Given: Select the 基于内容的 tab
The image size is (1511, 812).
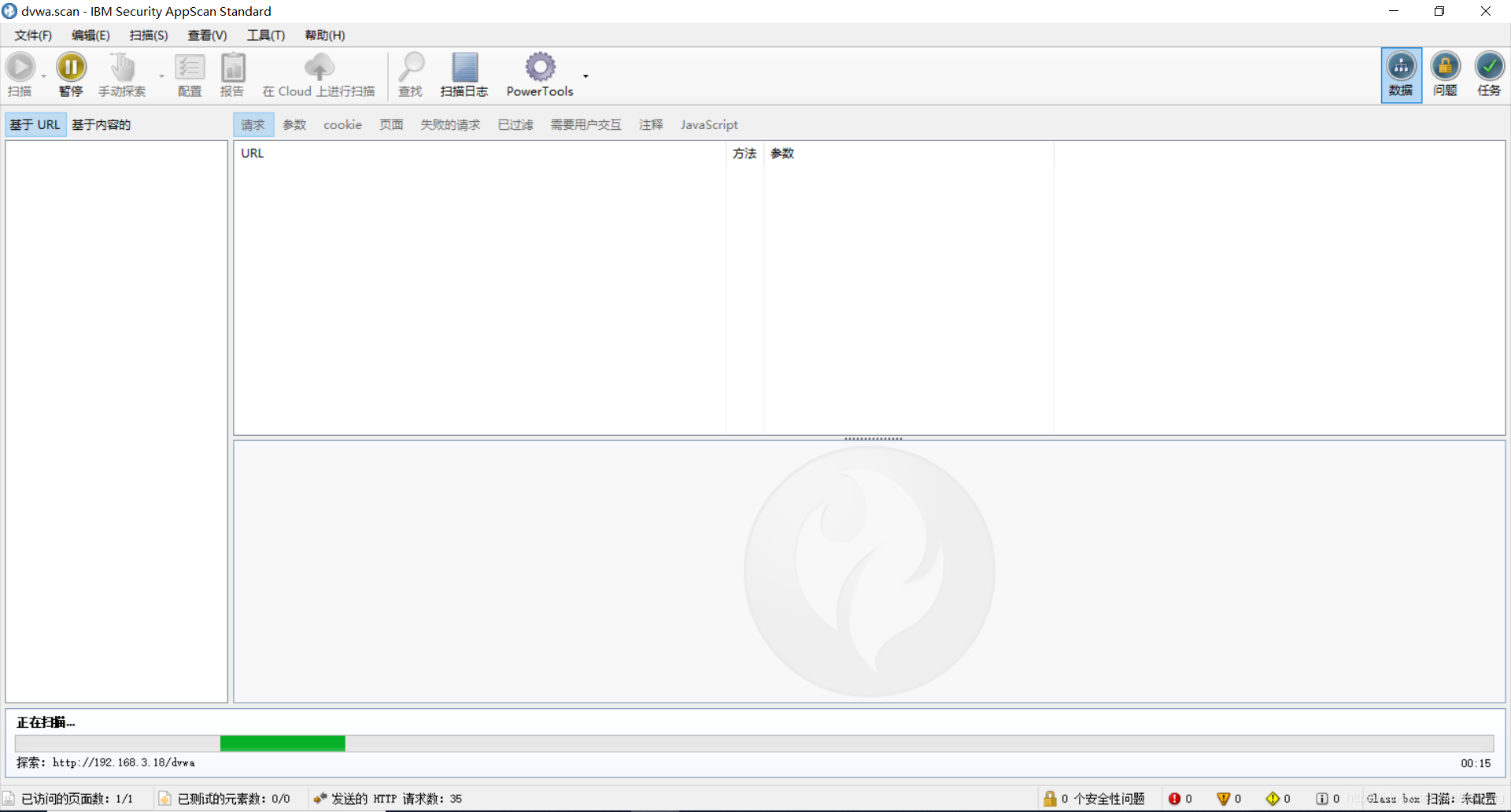Looking at the screenshot, I should pos(101,124).
